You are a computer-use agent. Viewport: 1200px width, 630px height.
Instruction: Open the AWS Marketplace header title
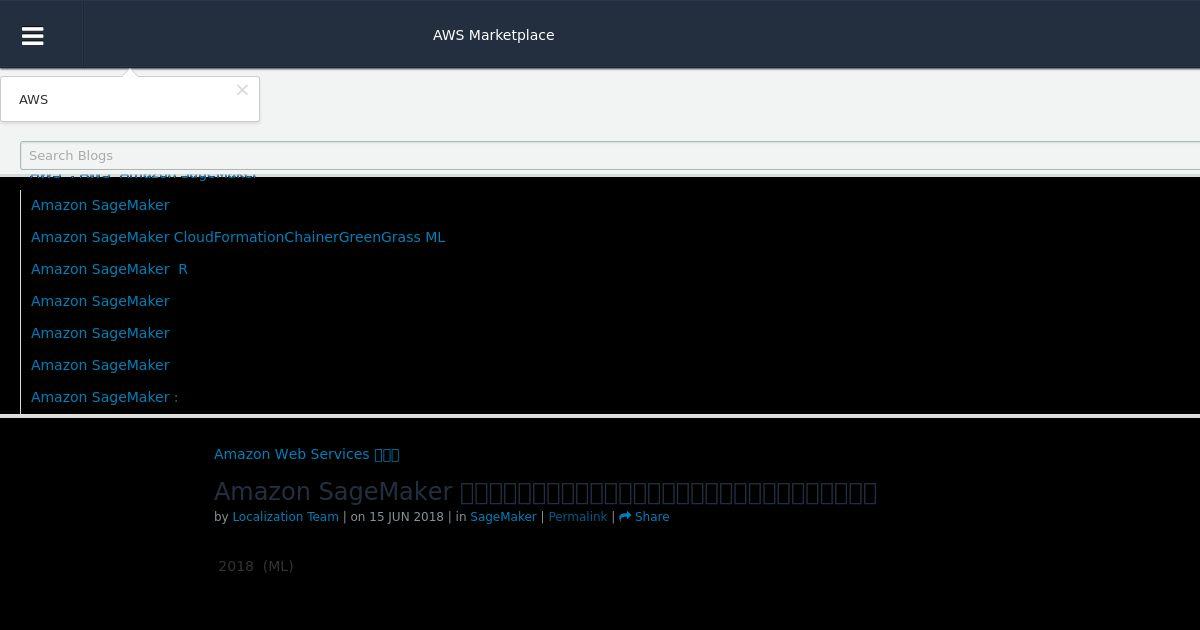pos(493,35)
